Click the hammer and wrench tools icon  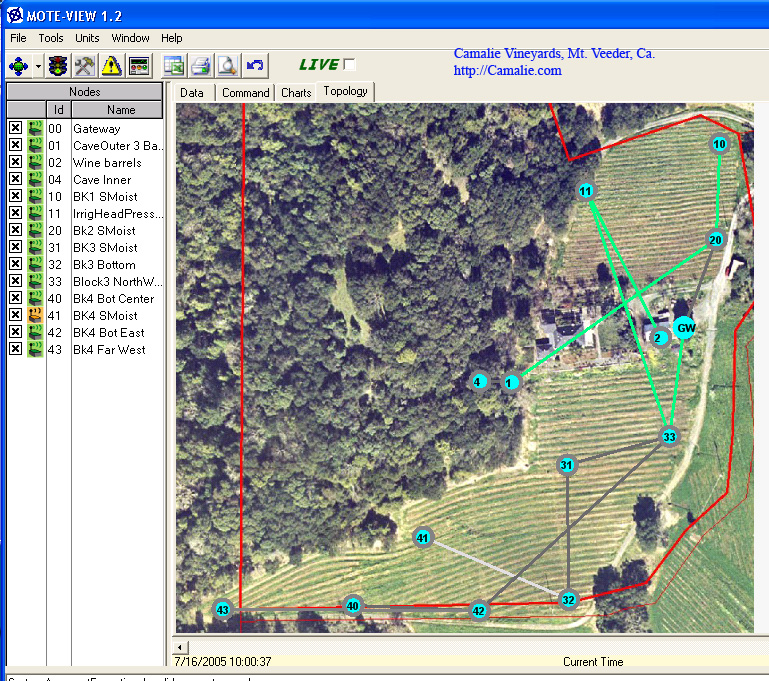[x=84, y=66]
